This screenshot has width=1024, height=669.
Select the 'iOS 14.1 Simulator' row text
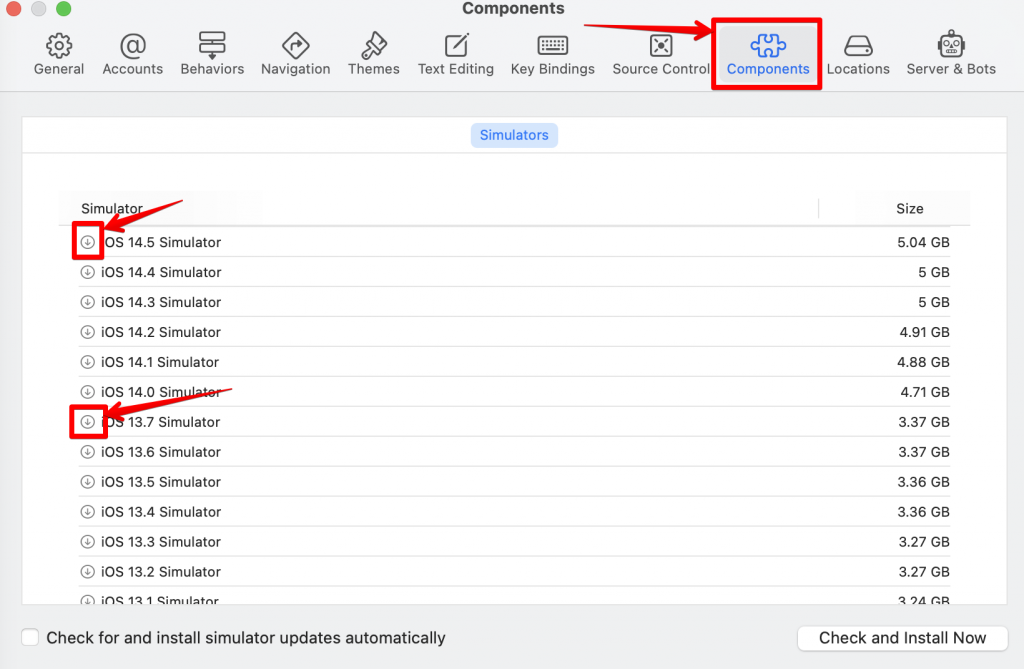tap(160, 363)
